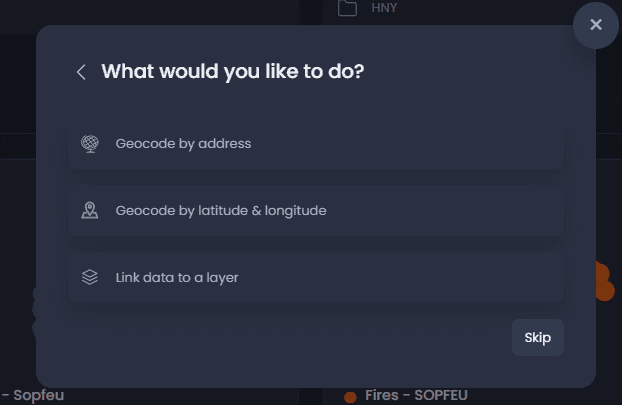Go back using the left chevron arrow

(x=81, y=72)
